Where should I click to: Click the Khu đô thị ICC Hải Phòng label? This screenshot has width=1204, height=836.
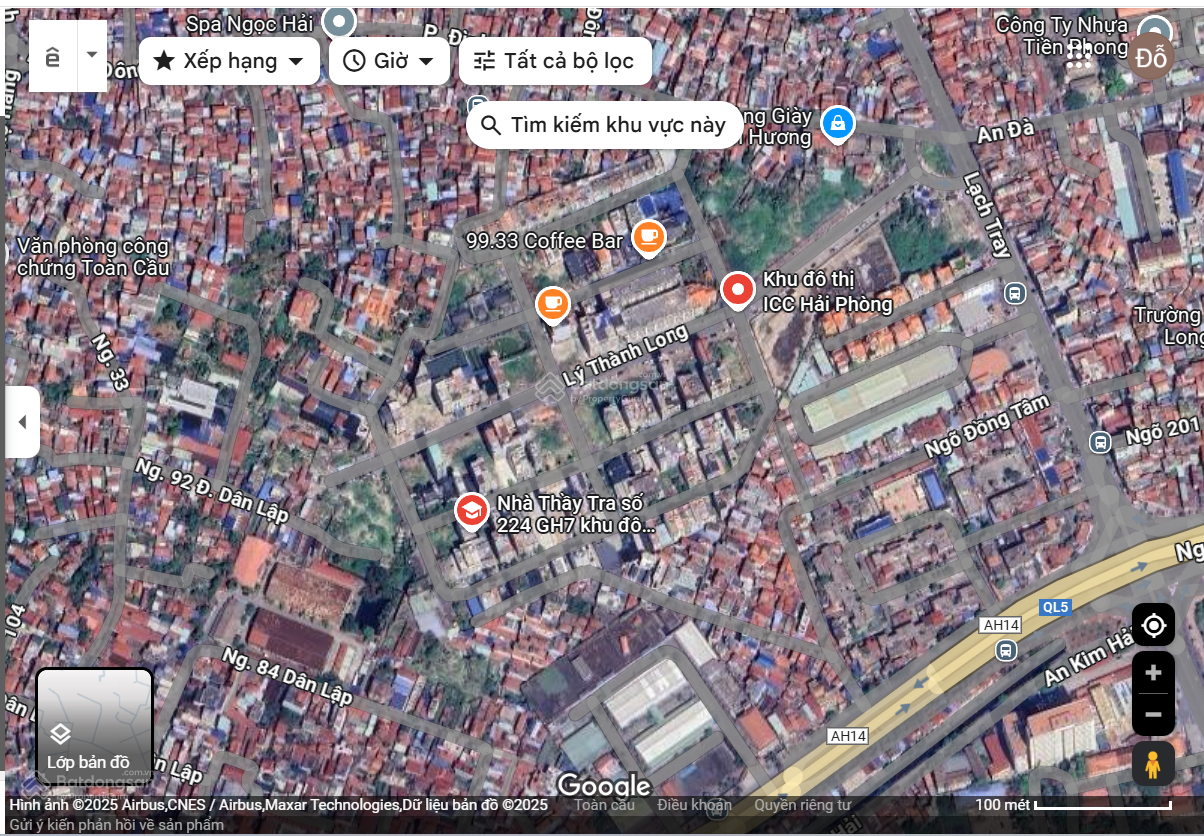(x=827, y=291)
